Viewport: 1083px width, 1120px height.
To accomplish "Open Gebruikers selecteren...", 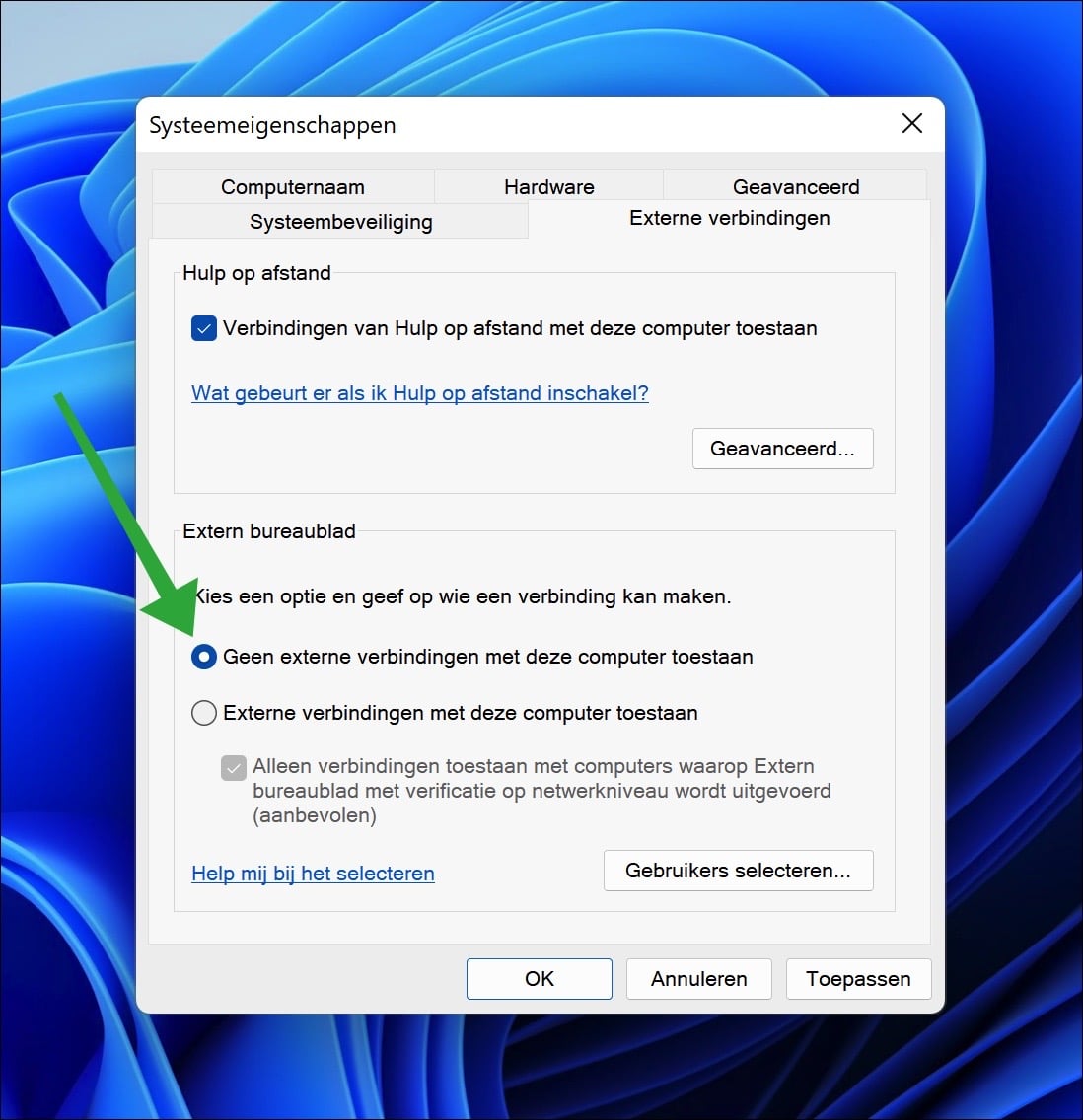I will coord(738,871).
